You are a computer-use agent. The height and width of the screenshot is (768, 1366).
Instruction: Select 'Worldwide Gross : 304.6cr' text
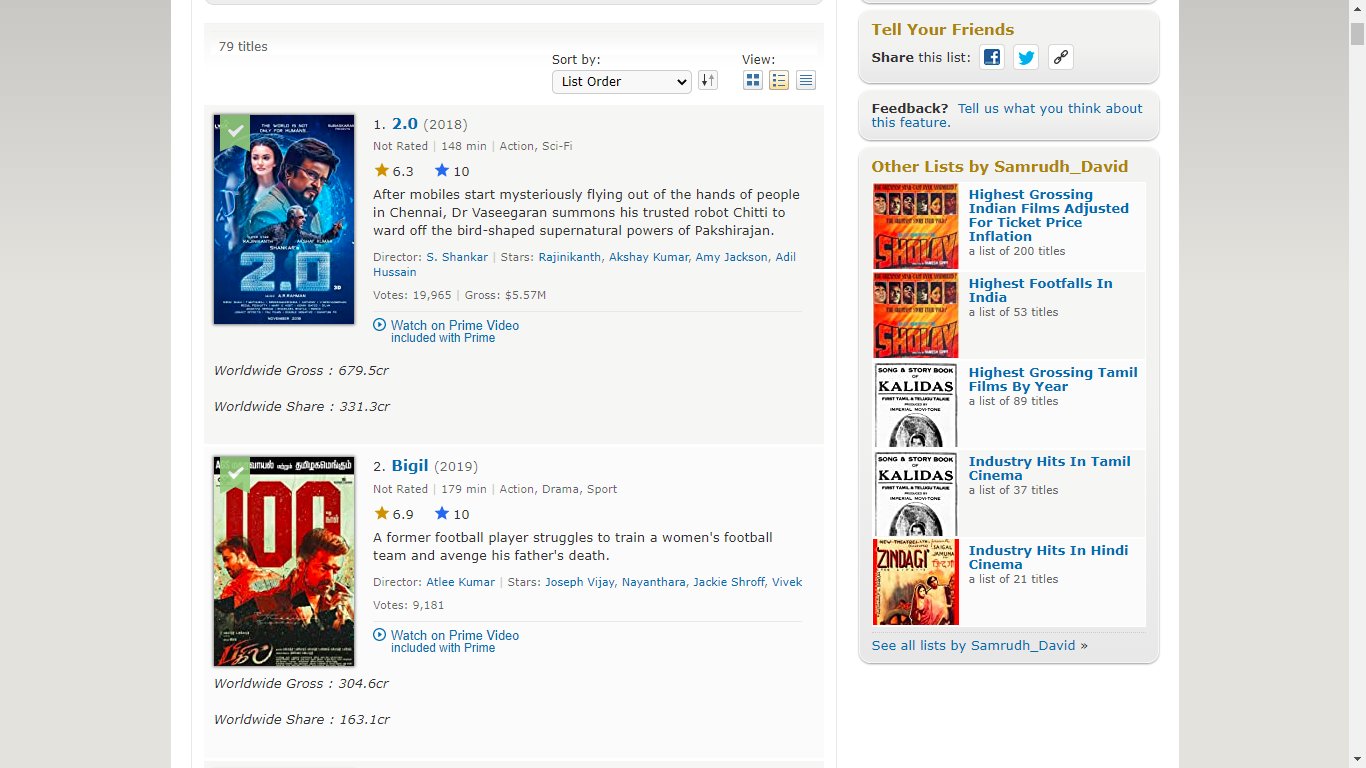click(301, 684)
